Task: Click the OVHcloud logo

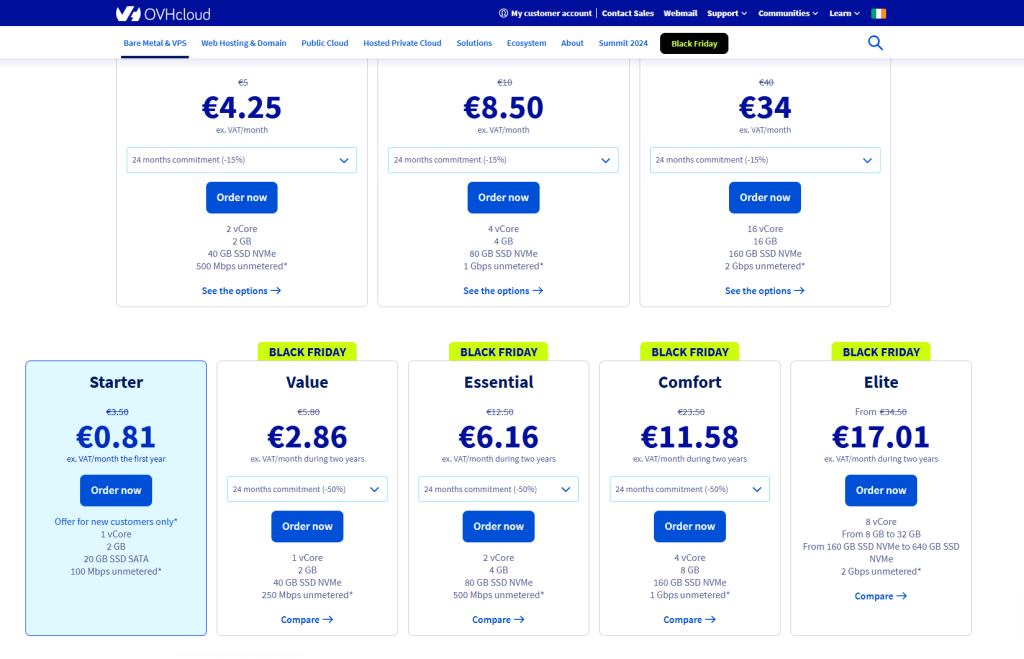Action: [x=163, y=13]
